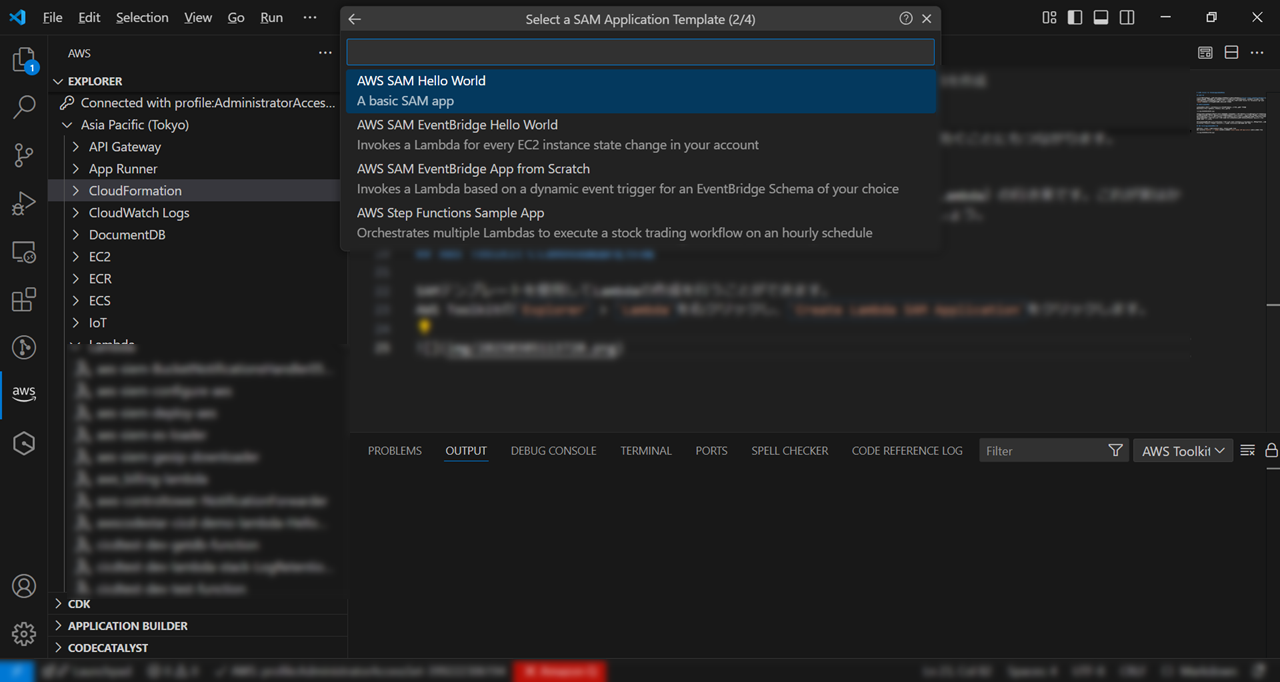The width and height of the screenshot is (1280, 682).
Task: Toggle the Primary Side Bar visibility
Action: pos(1074,17)
